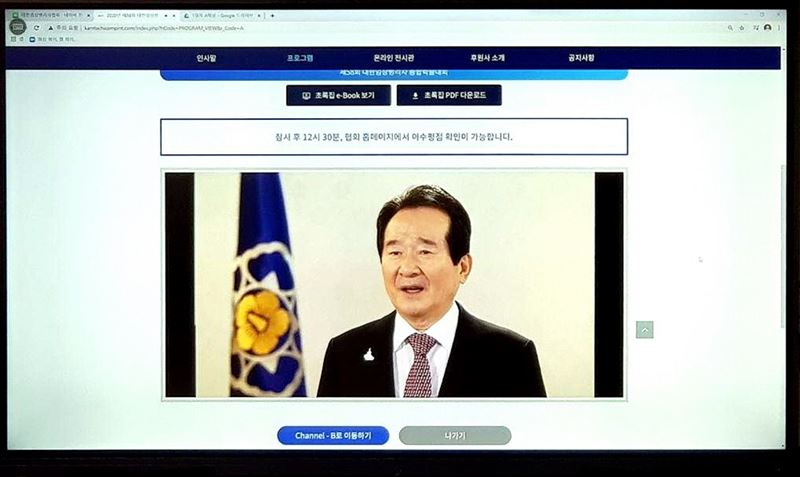
Task: Open the 인사말 menu
Action: pyautogui.click(x=206, y=58)
